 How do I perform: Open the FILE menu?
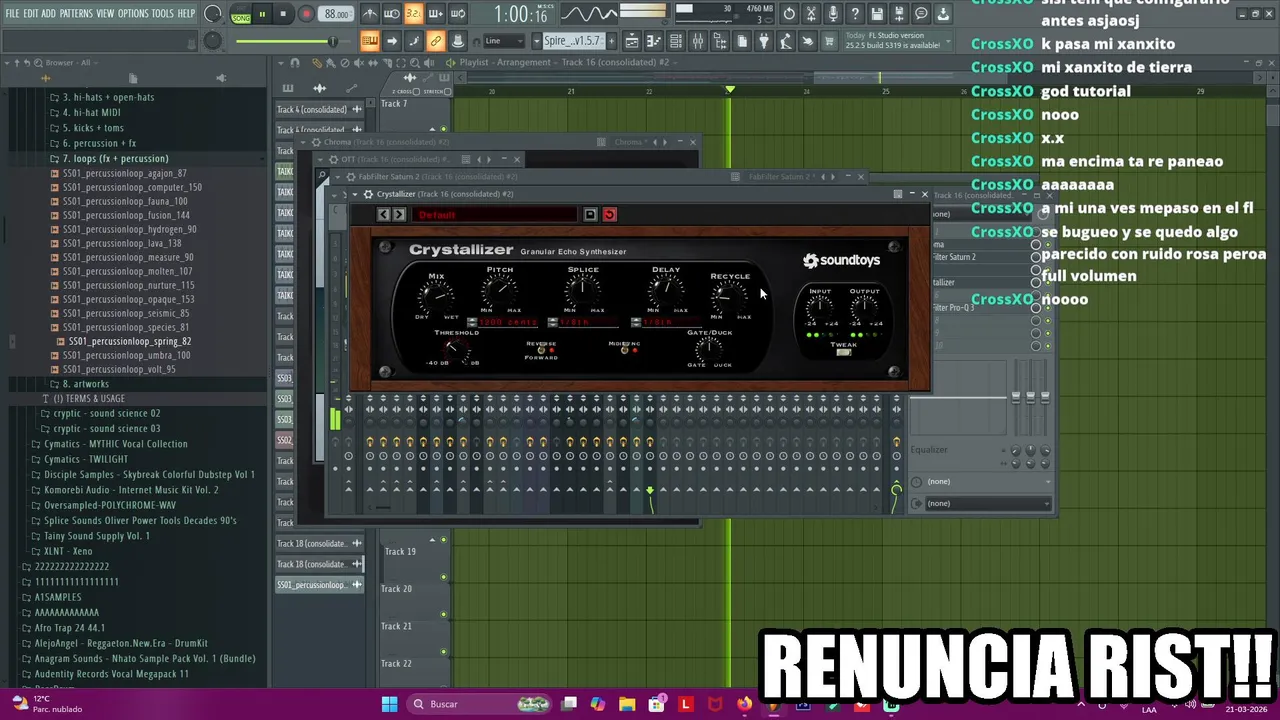(x=13, y=14)
